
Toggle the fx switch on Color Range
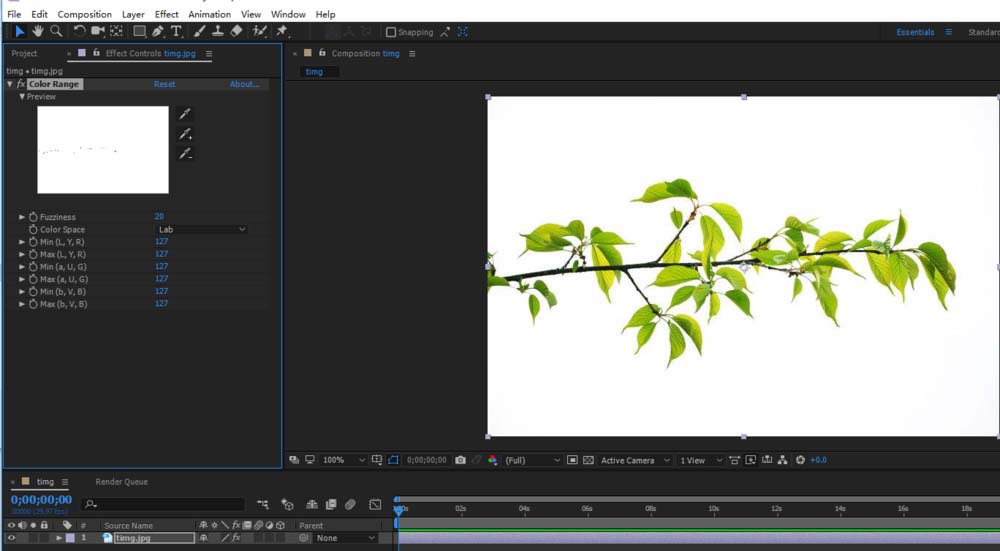click(x=20, y=85)
